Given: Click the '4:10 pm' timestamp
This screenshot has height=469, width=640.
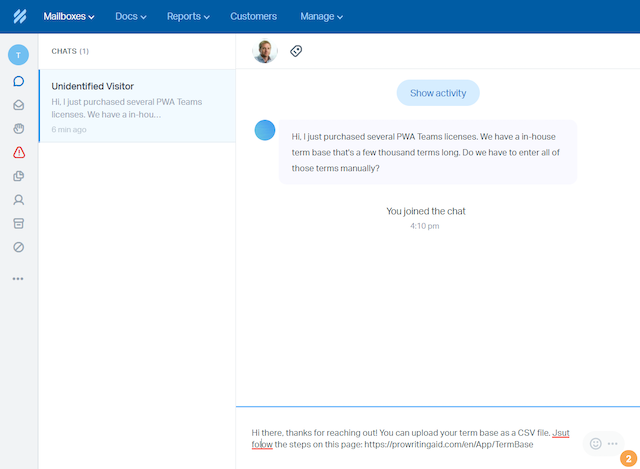Looking at the screenshot, I should [x=424, y=226].
